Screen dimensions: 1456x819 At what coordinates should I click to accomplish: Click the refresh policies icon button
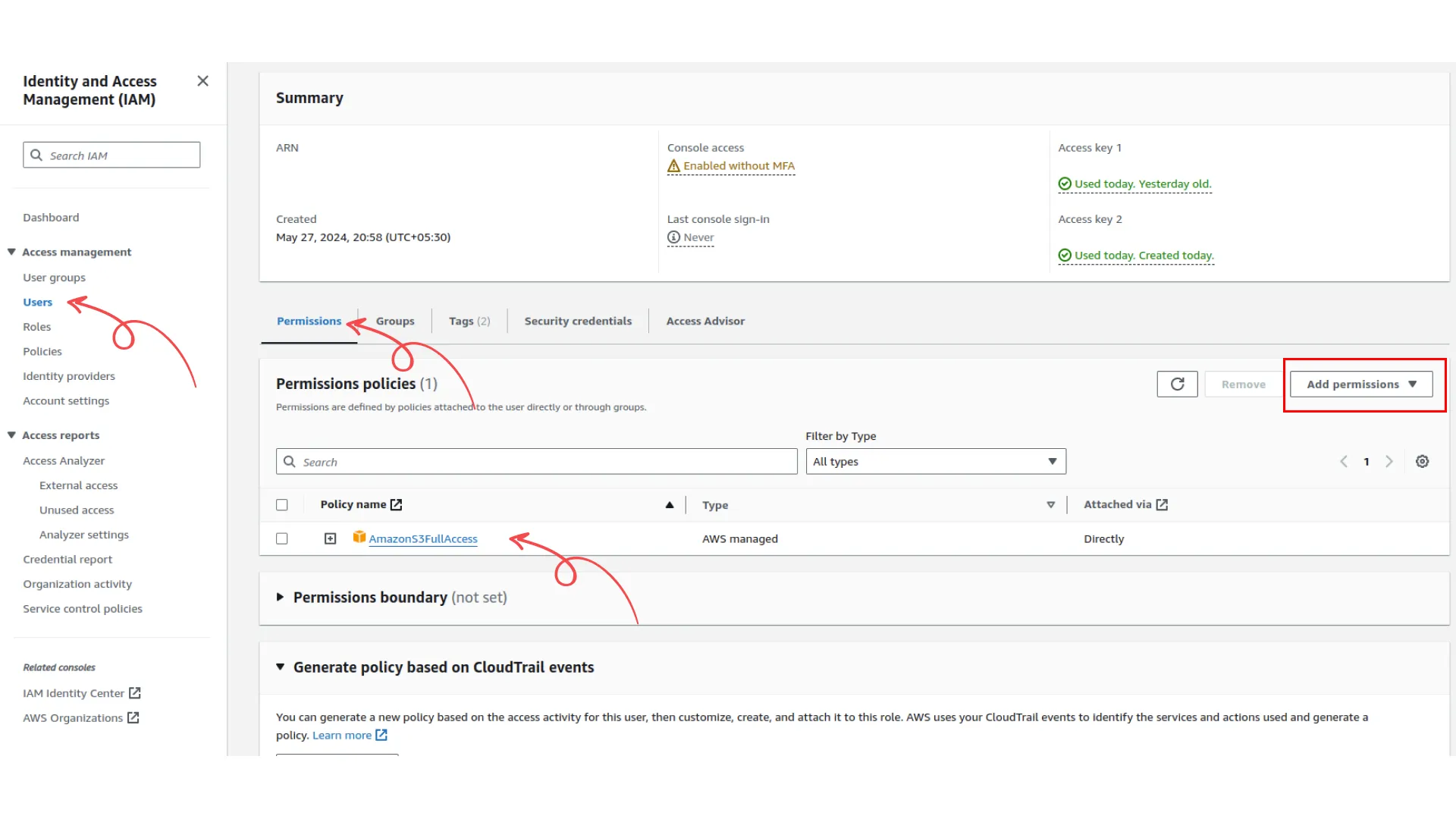(x=1177, y=384)
